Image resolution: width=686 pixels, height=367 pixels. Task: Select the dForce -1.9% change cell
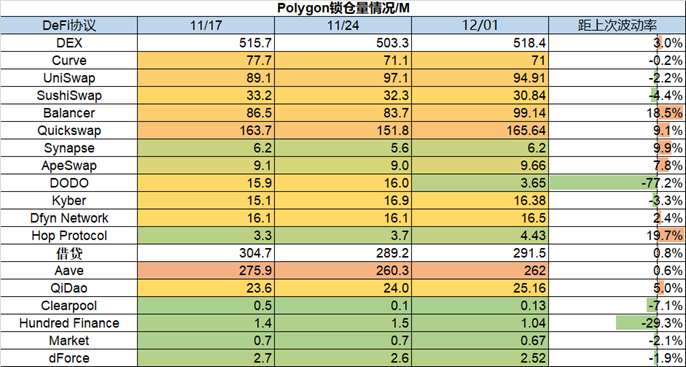pos(617,358)
